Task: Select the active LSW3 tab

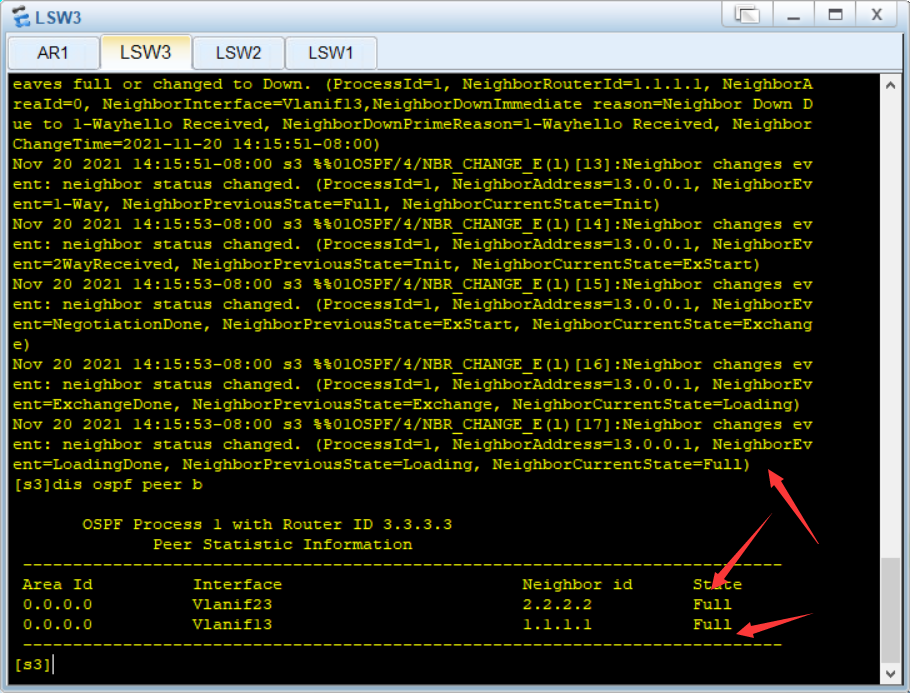Action: [x=145, y=52]
